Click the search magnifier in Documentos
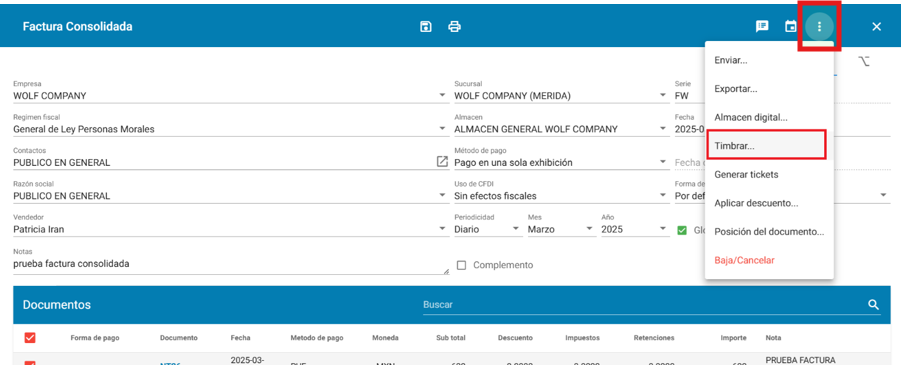Screen dimensions: 901x377 [873, 305]
